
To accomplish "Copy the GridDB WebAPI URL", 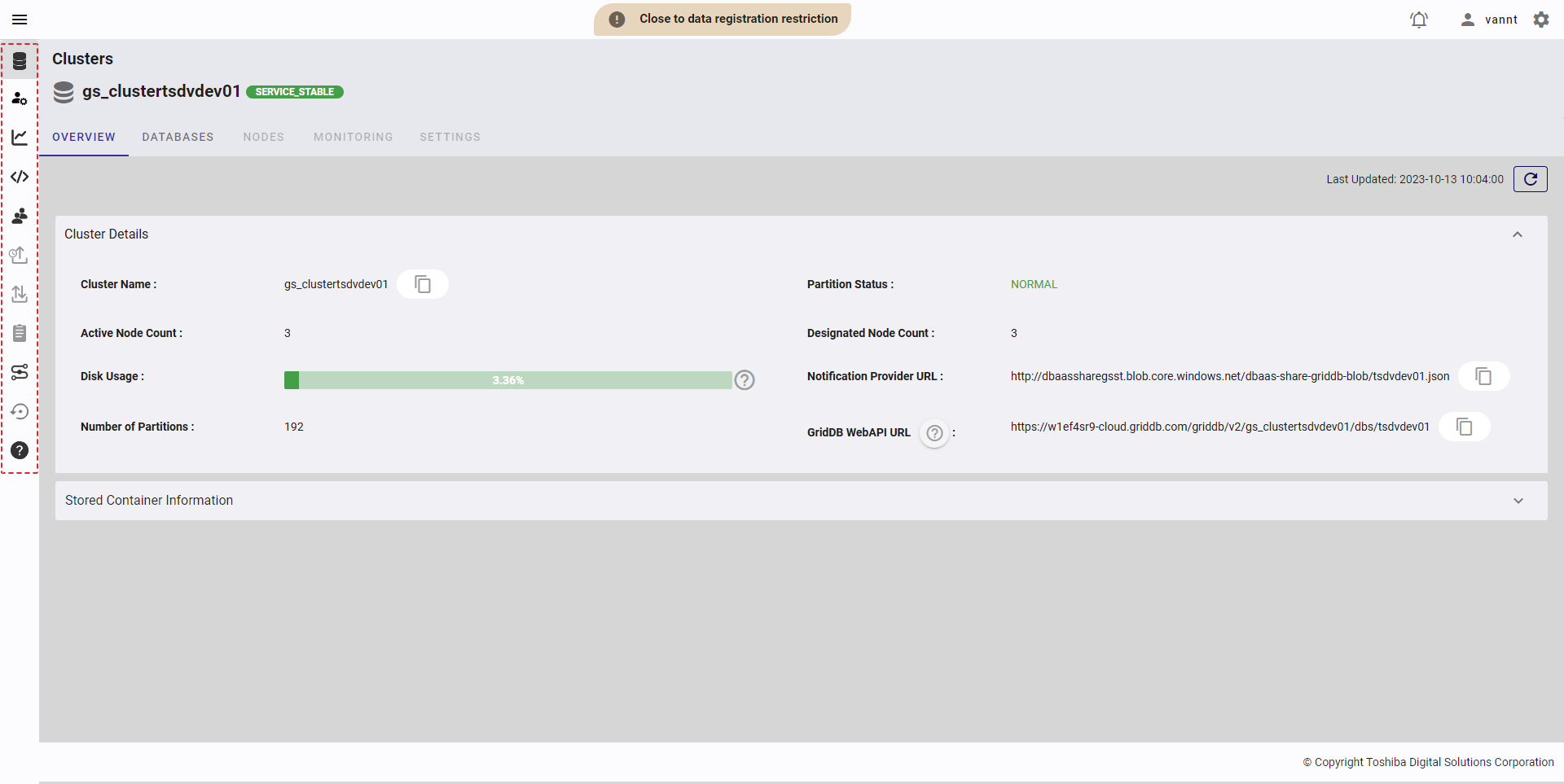I will [x=1464, y=427].
